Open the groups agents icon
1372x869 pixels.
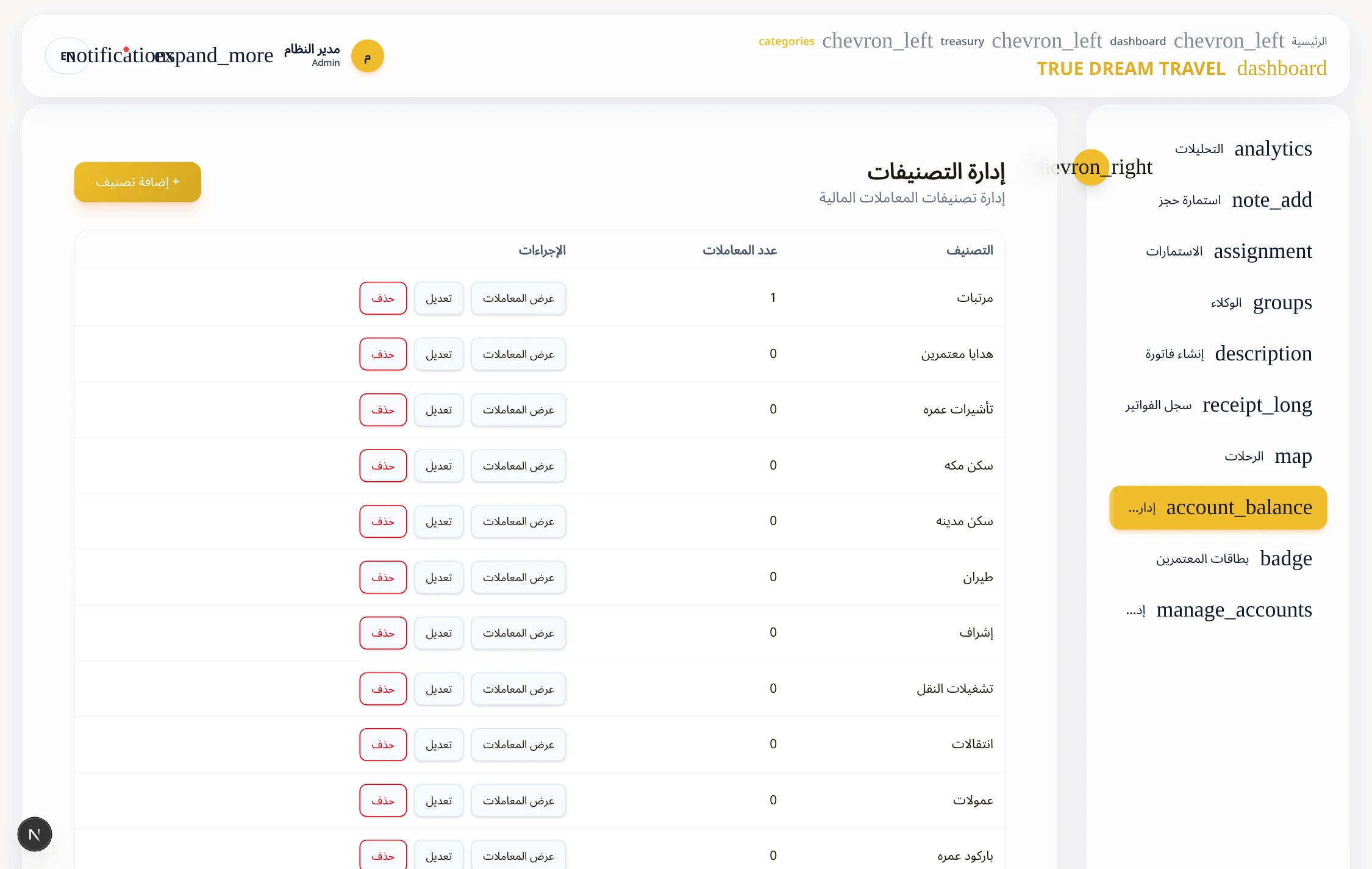(1282, 302)
